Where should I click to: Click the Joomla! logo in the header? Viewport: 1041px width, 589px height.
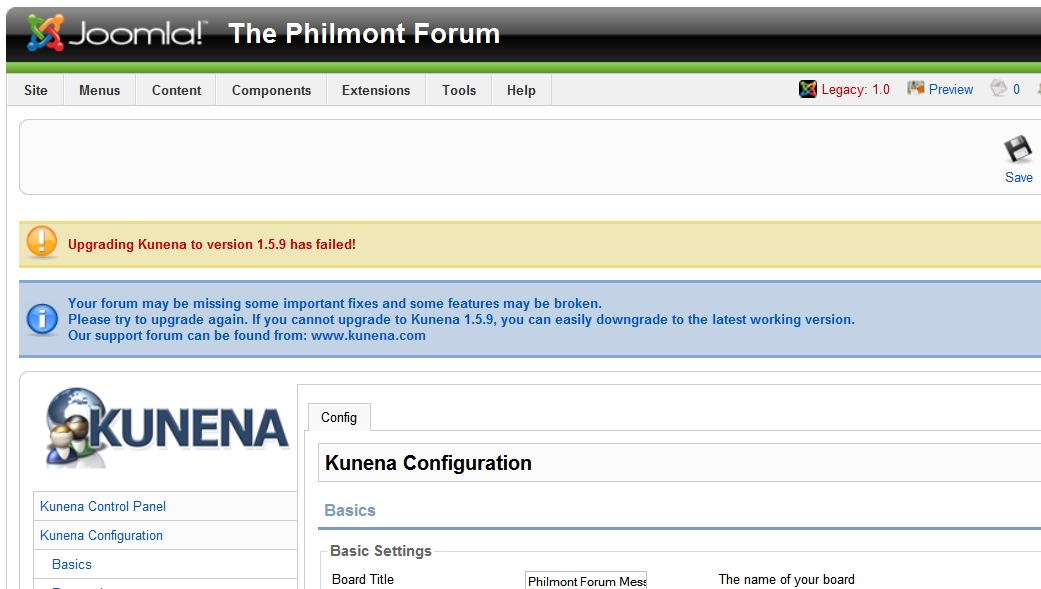(x=115, y=33)
